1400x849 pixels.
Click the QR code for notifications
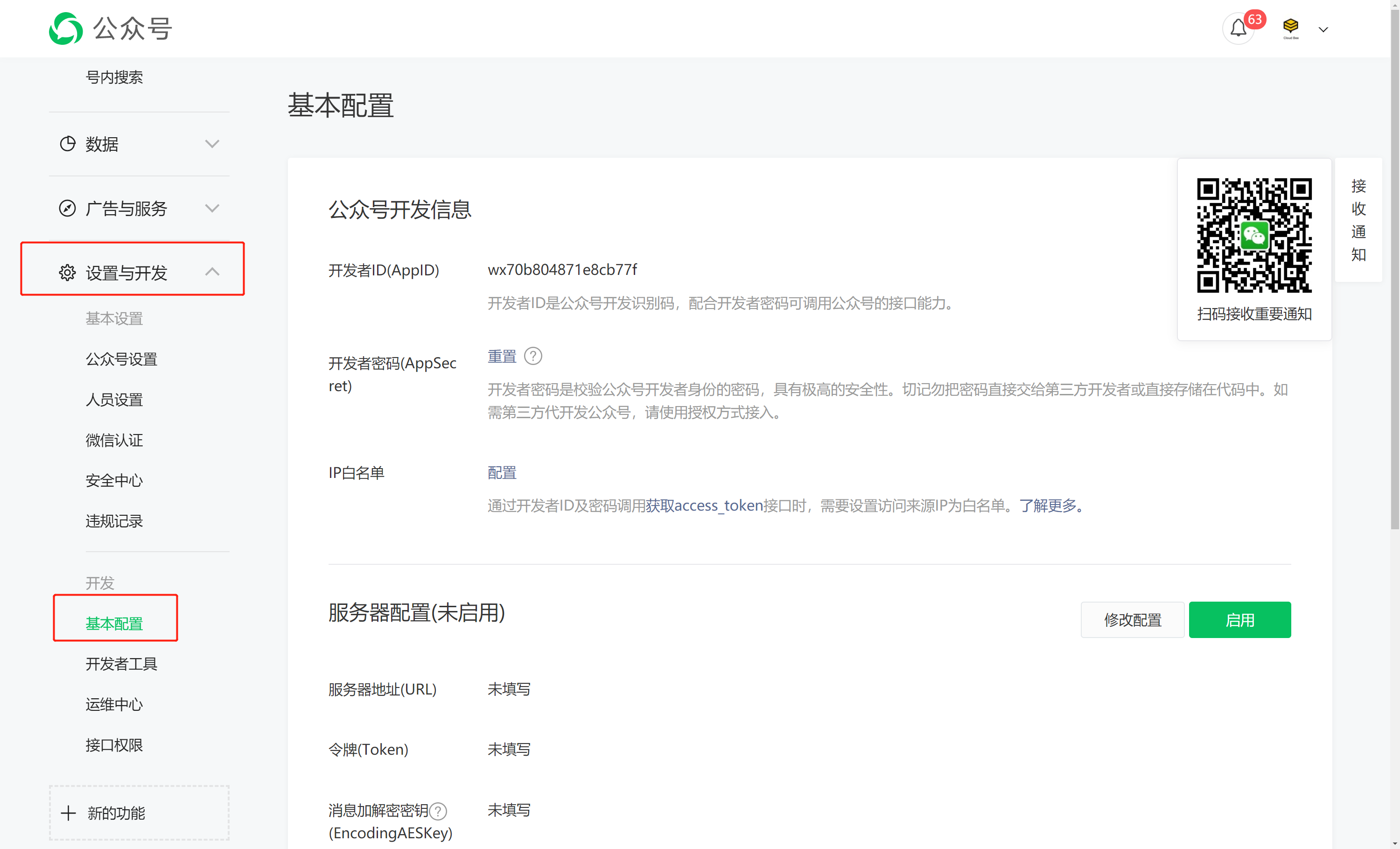pyautogui.click(x=1254, y=235)
